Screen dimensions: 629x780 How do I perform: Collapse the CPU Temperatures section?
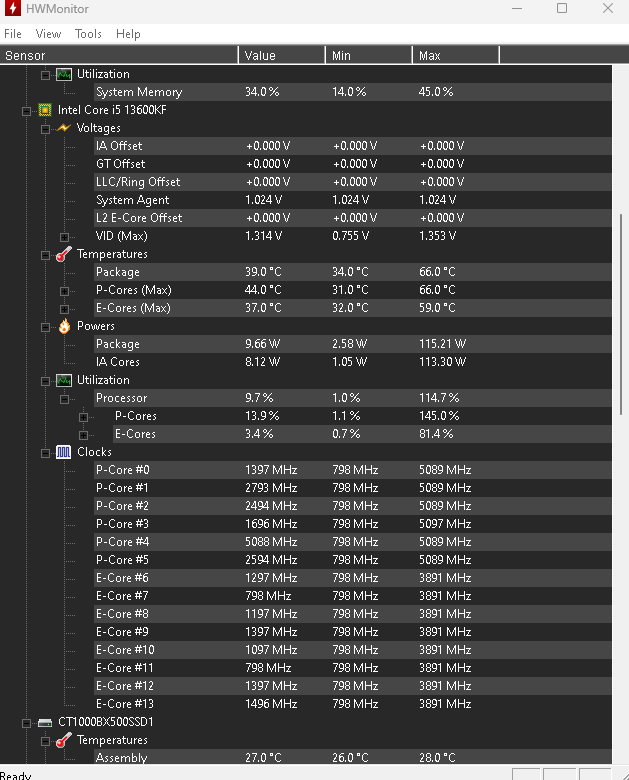(45, 256)
